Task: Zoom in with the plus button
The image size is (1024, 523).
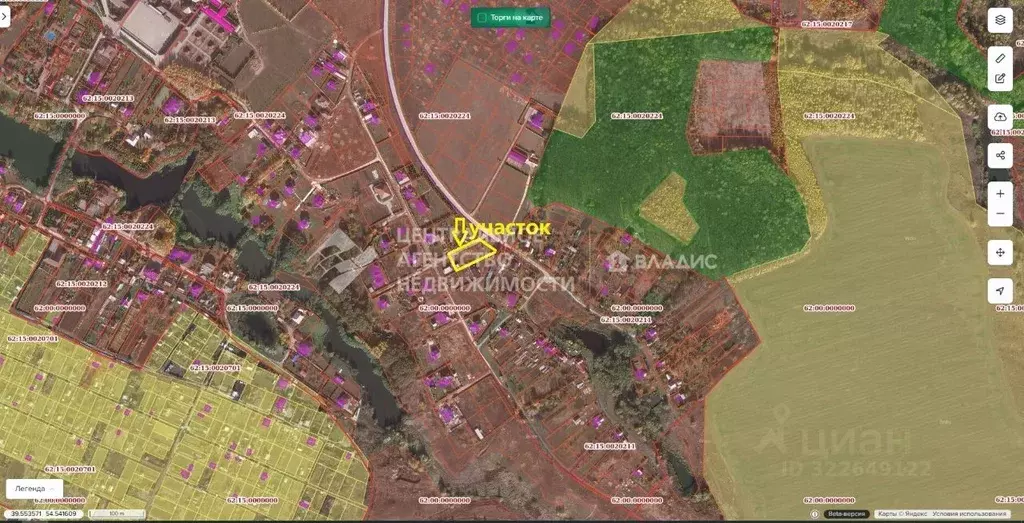Action: click(x=1000, y=193)
